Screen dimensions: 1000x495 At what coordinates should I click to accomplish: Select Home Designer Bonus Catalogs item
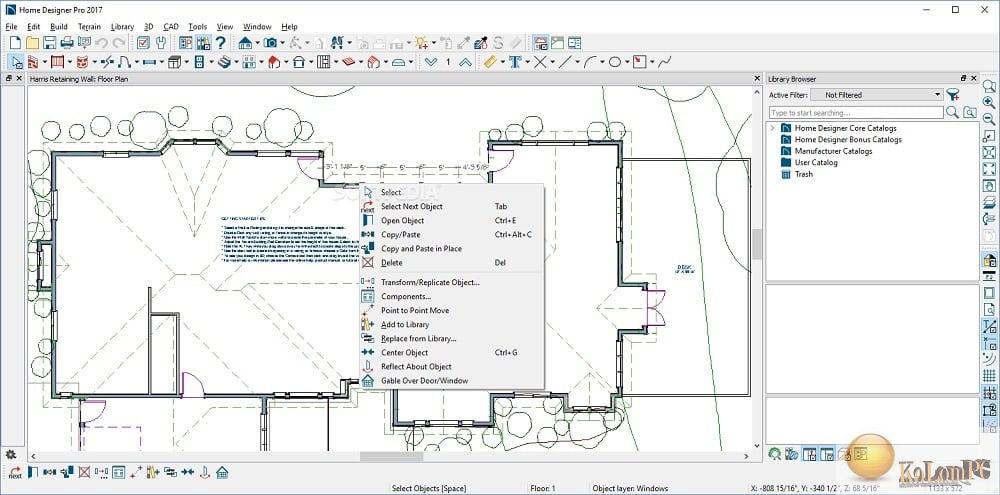[x=848, y=140]
